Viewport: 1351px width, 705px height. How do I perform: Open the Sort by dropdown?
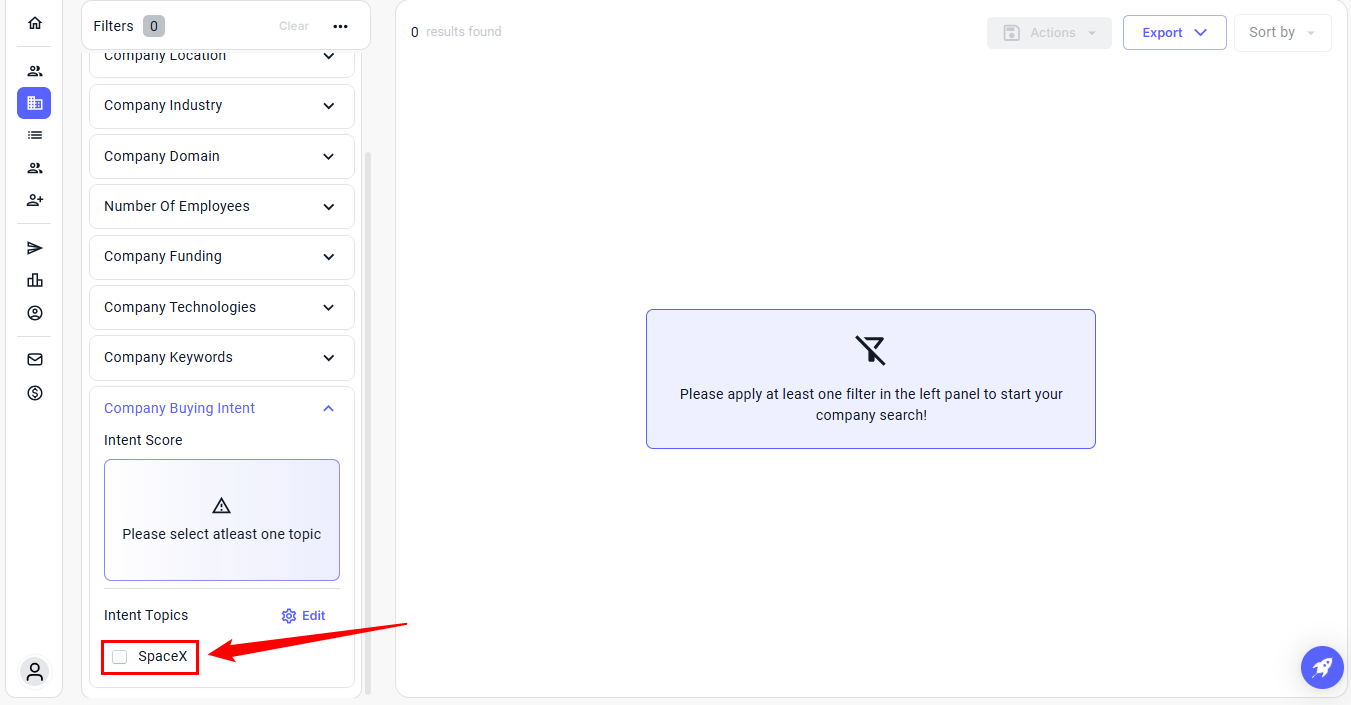point(1282,33)
